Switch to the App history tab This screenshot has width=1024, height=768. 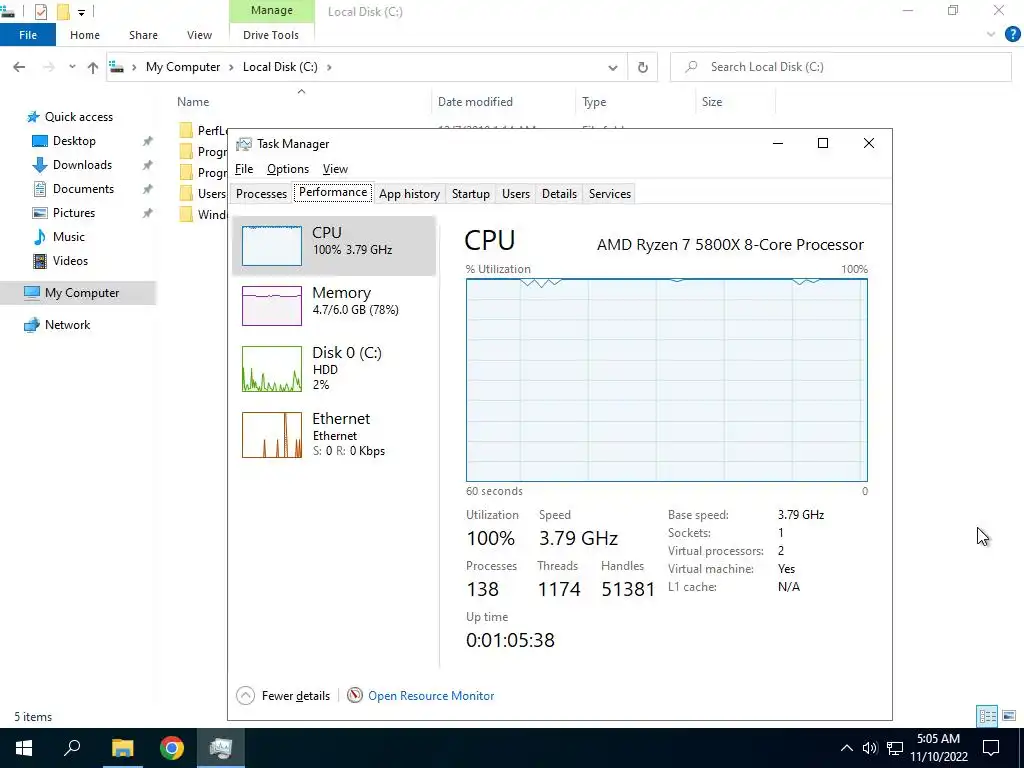click(x=409, y=194)
